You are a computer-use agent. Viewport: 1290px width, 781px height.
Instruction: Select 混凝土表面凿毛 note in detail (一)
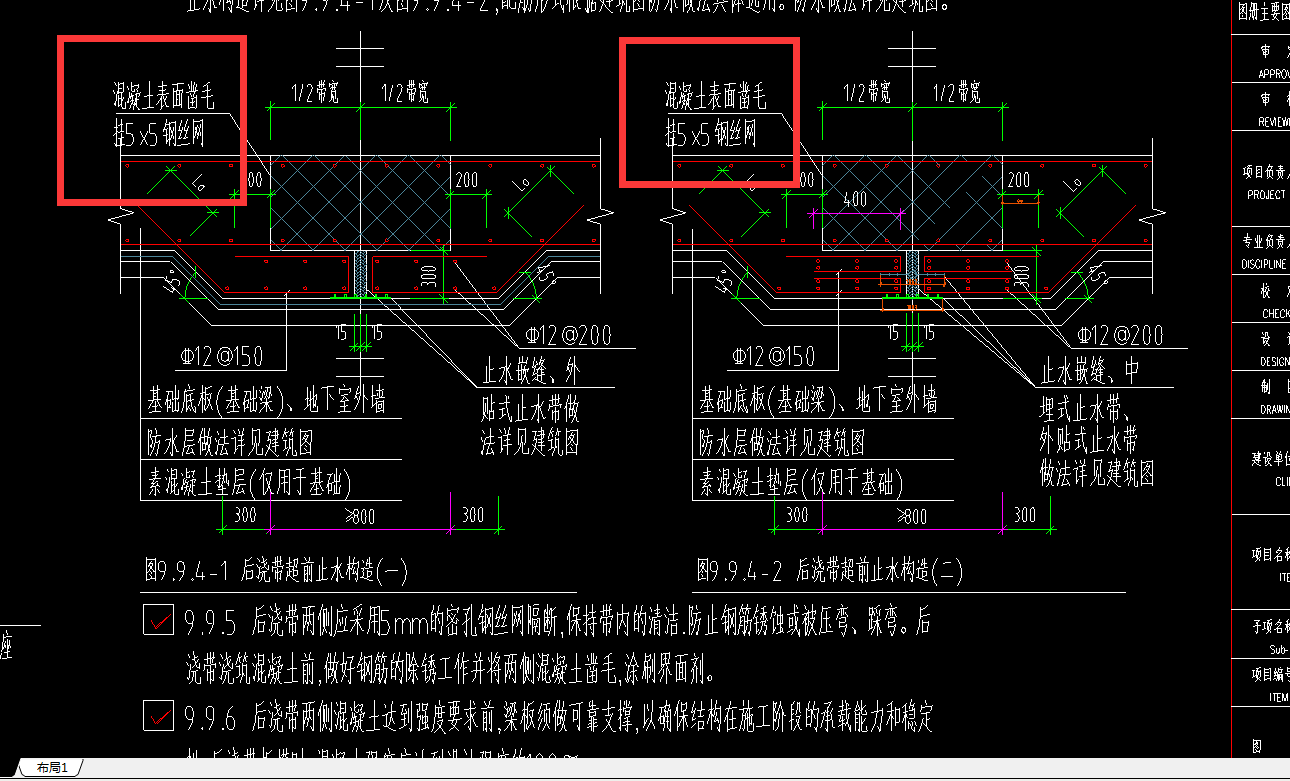163,97
